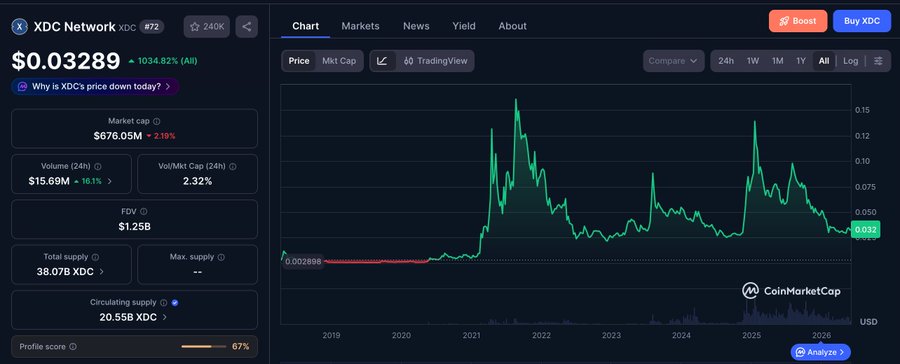Click the Profile score progress bar

pos(204,347)
